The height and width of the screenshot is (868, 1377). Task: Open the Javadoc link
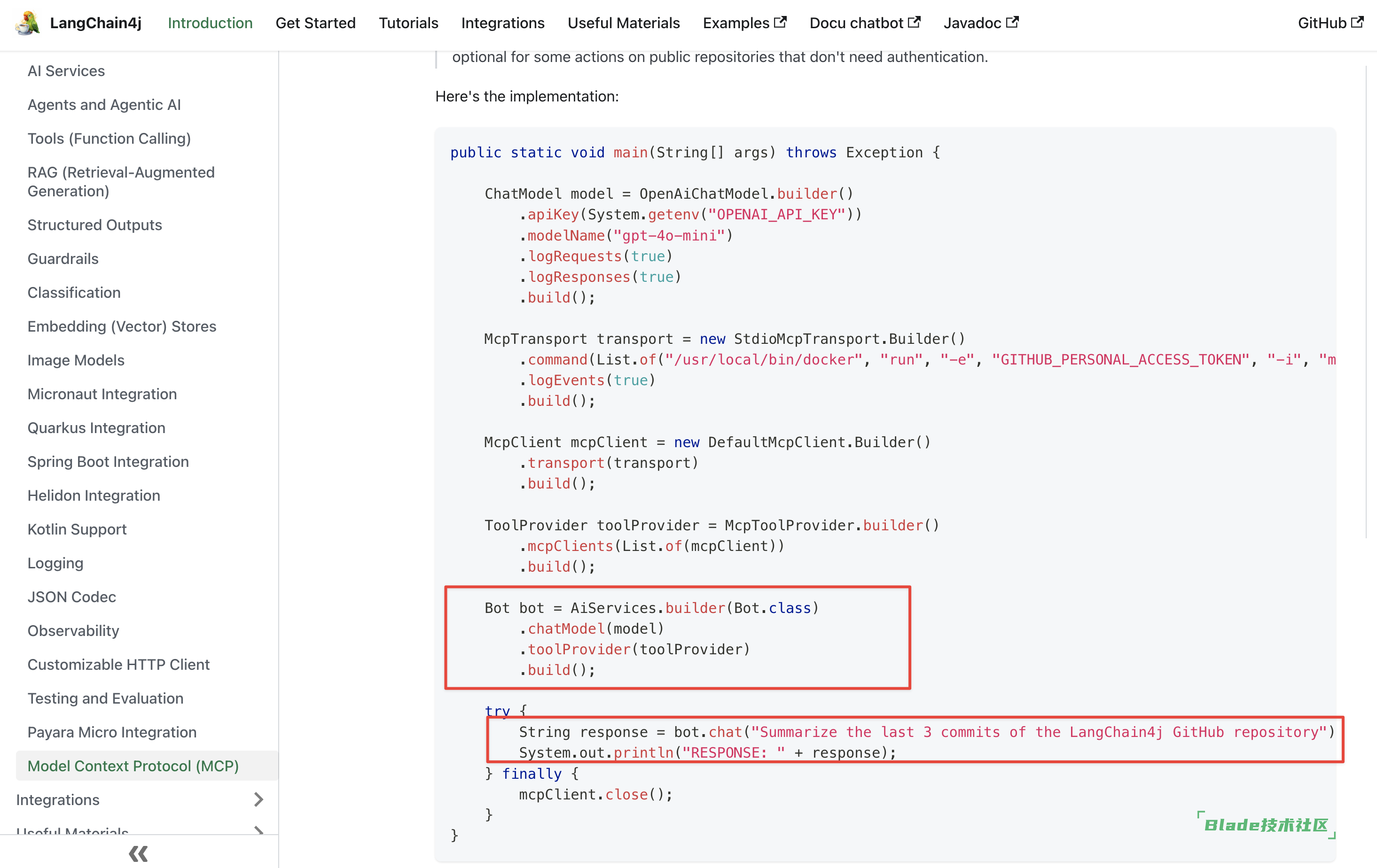click(x=981, y=23)
